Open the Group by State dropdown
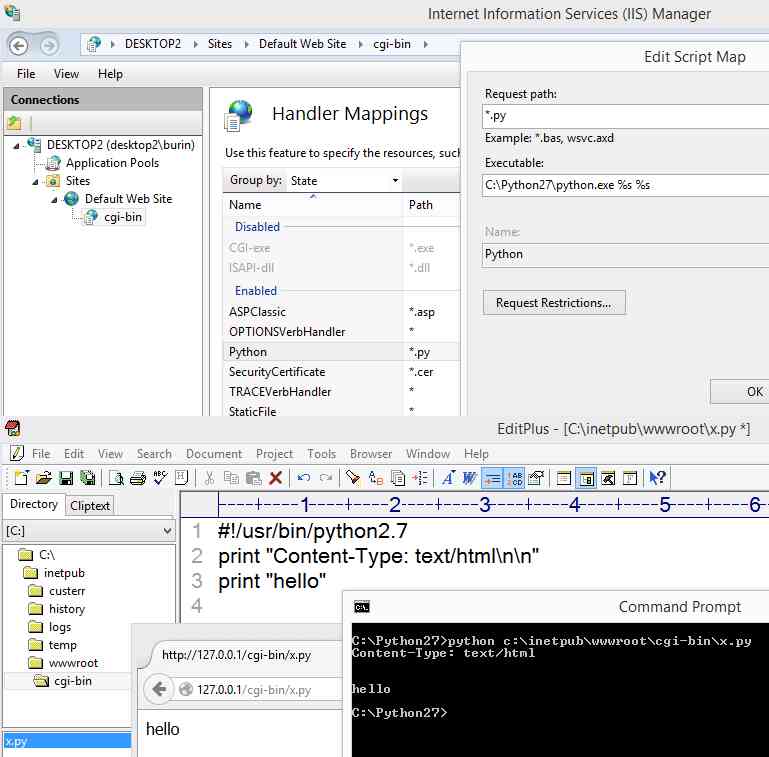This screenshot has width=769, height=757. tap(343, 181)
